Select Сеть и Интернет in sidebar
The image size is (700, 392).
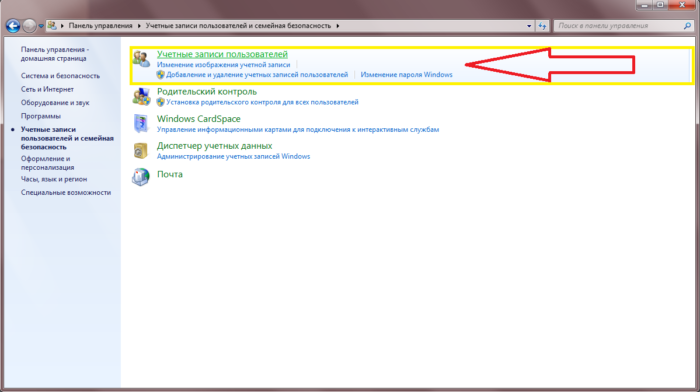(x=47, y=89)
